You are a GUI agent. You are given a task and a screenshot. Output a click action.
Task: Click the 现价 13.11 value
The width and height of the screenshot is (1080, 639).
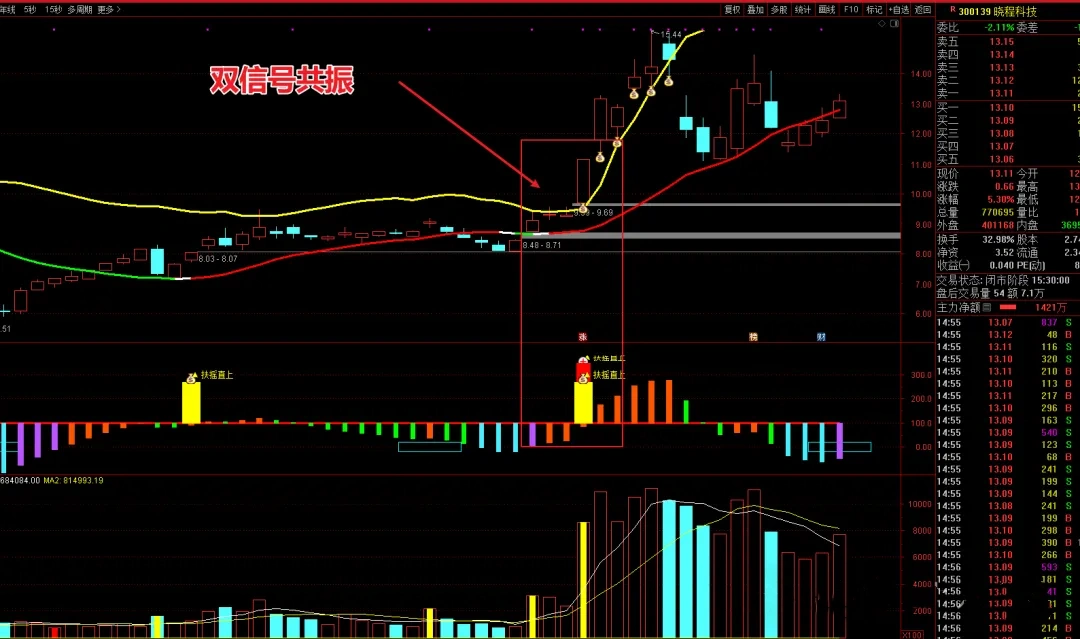(x=1001, y=174)
